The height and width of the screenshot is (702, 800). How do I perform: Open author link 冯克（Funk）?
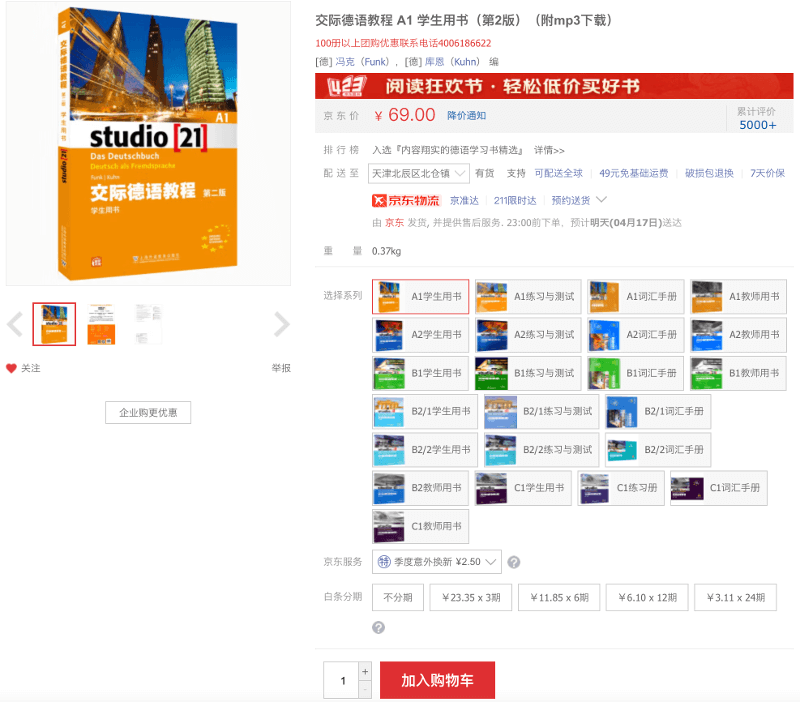coord(362,62)
